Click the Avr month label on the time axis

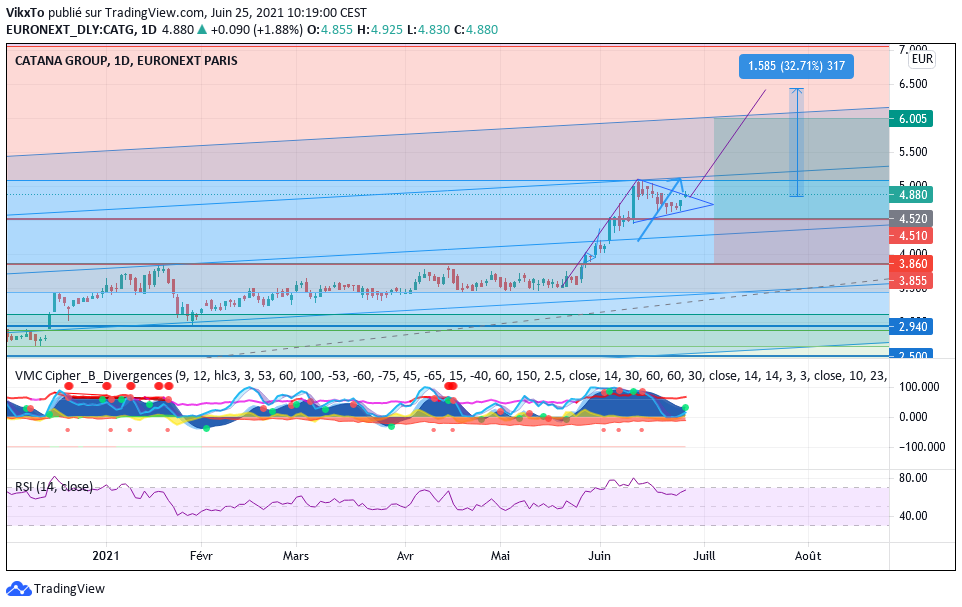click(x=405, y=555)
